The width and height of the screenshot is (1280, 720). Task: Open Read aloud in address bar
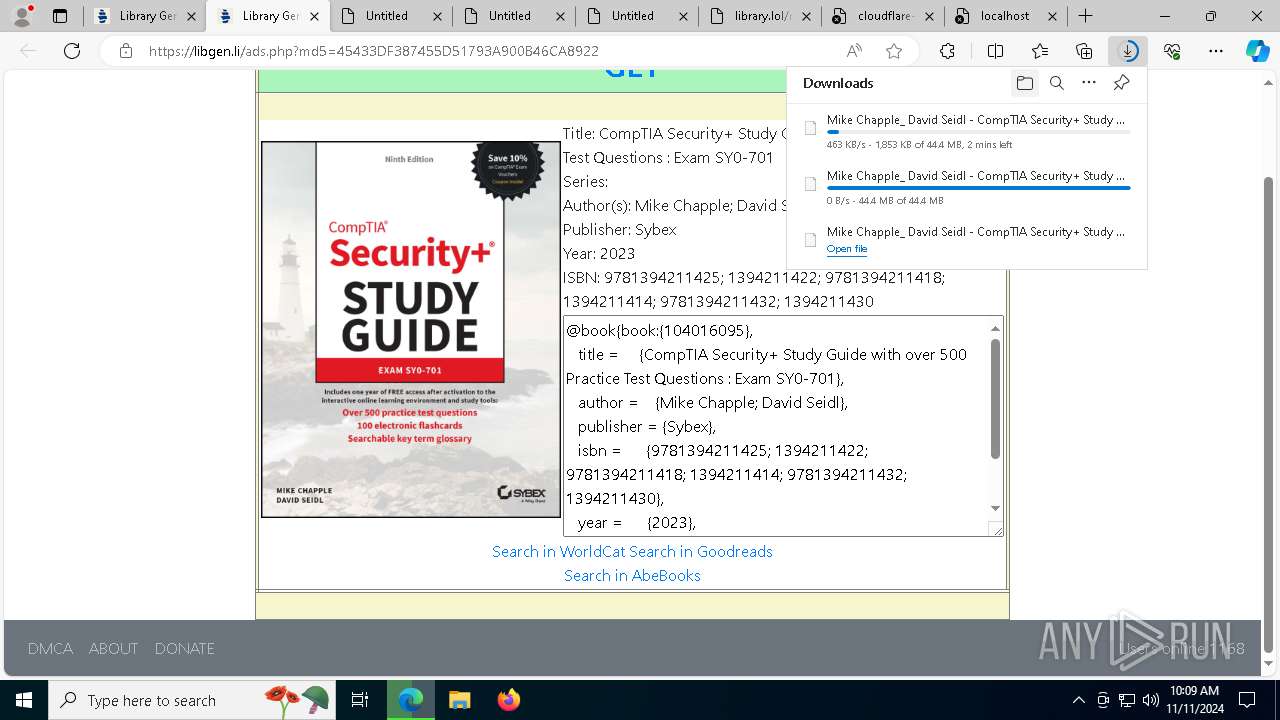click(x=854, y=51)
